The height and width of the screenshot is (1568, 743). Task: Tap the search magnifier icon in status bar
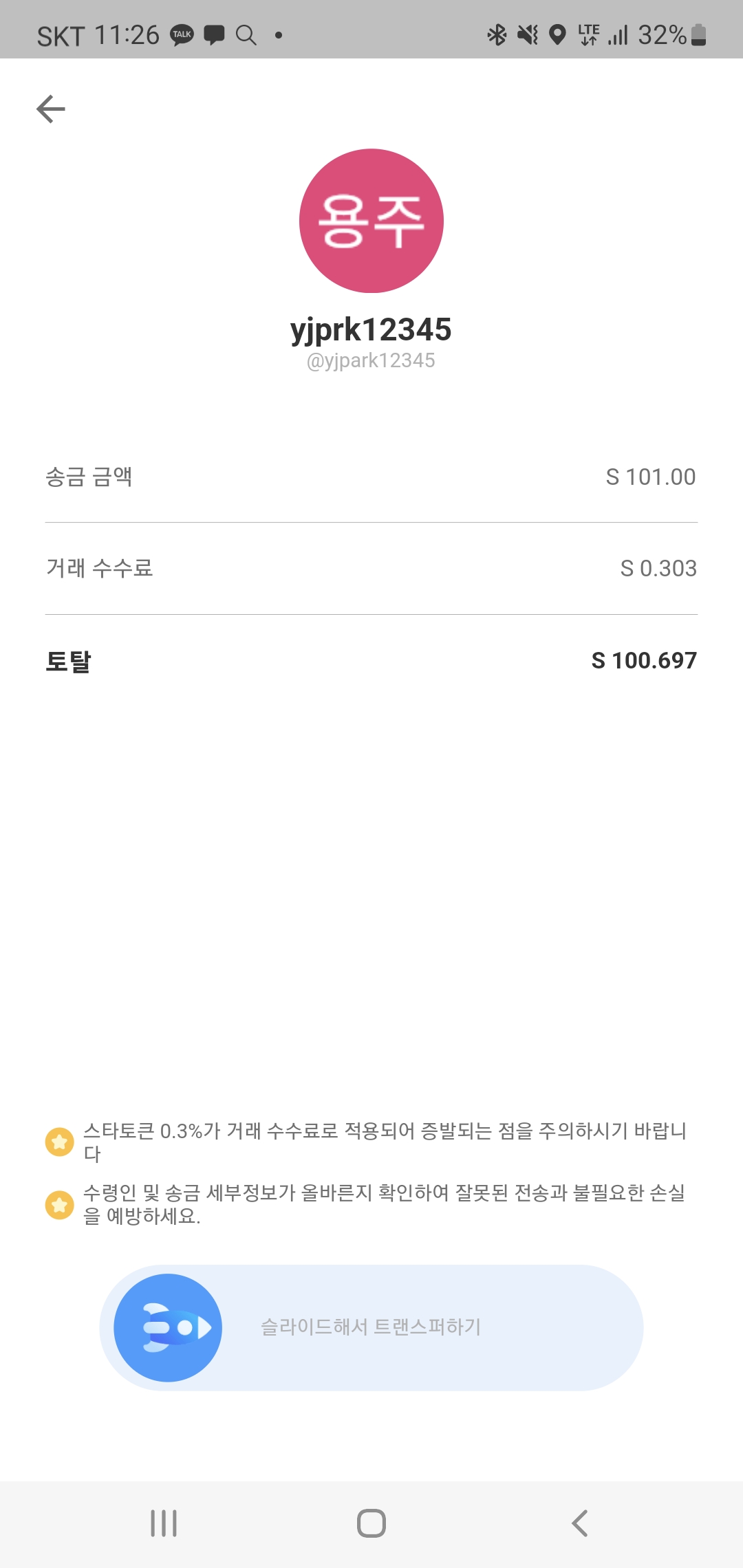coord(246,34)
